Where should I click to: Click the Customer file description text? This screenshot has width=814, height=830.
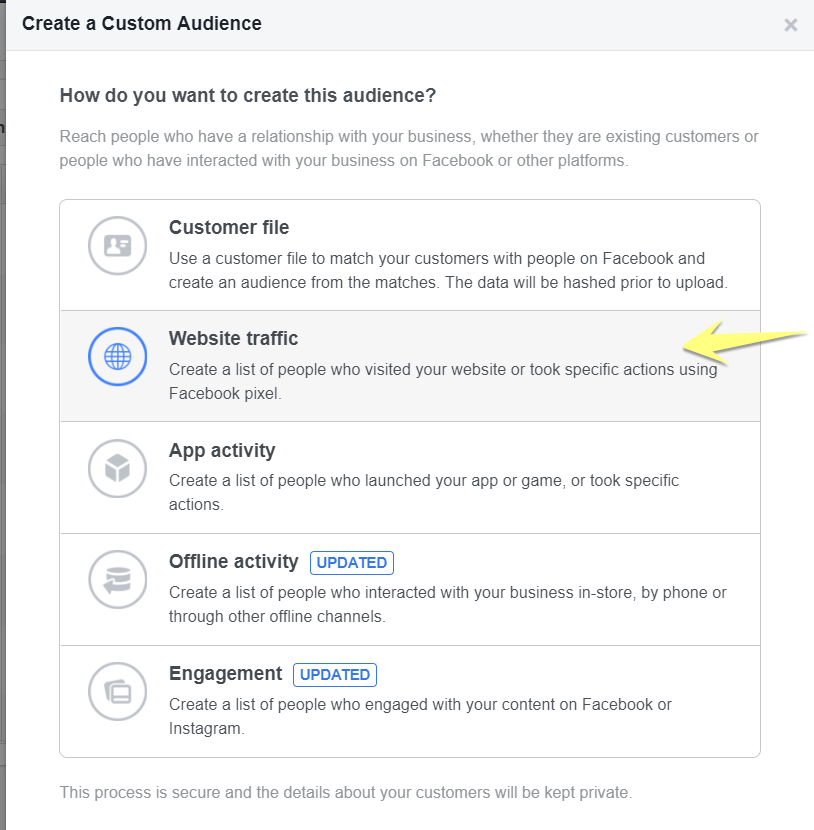(448, 270)
